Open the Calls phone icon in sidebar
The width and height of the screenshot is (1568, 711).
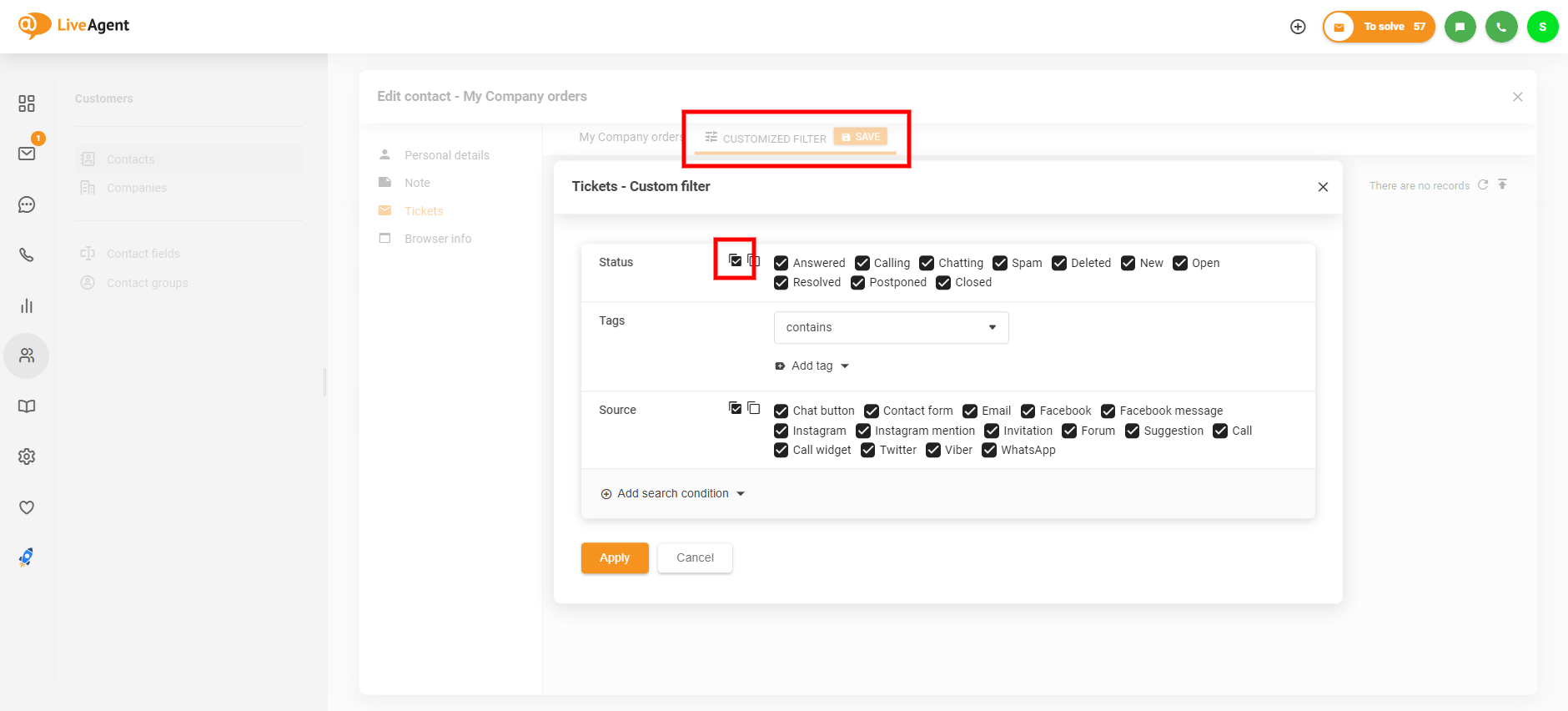point(27,255)
